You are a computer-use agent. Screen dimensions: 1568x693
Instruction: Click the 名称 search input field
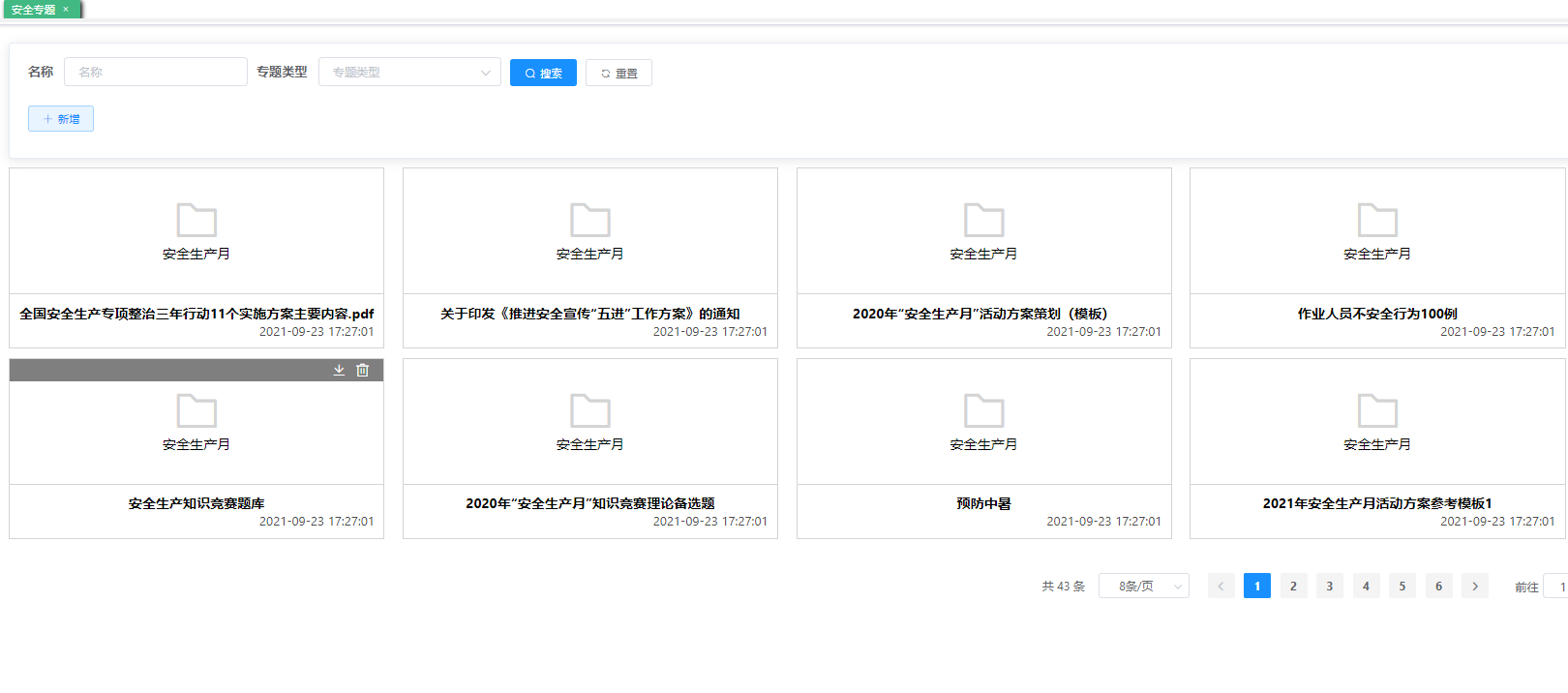tap(156, 72)
